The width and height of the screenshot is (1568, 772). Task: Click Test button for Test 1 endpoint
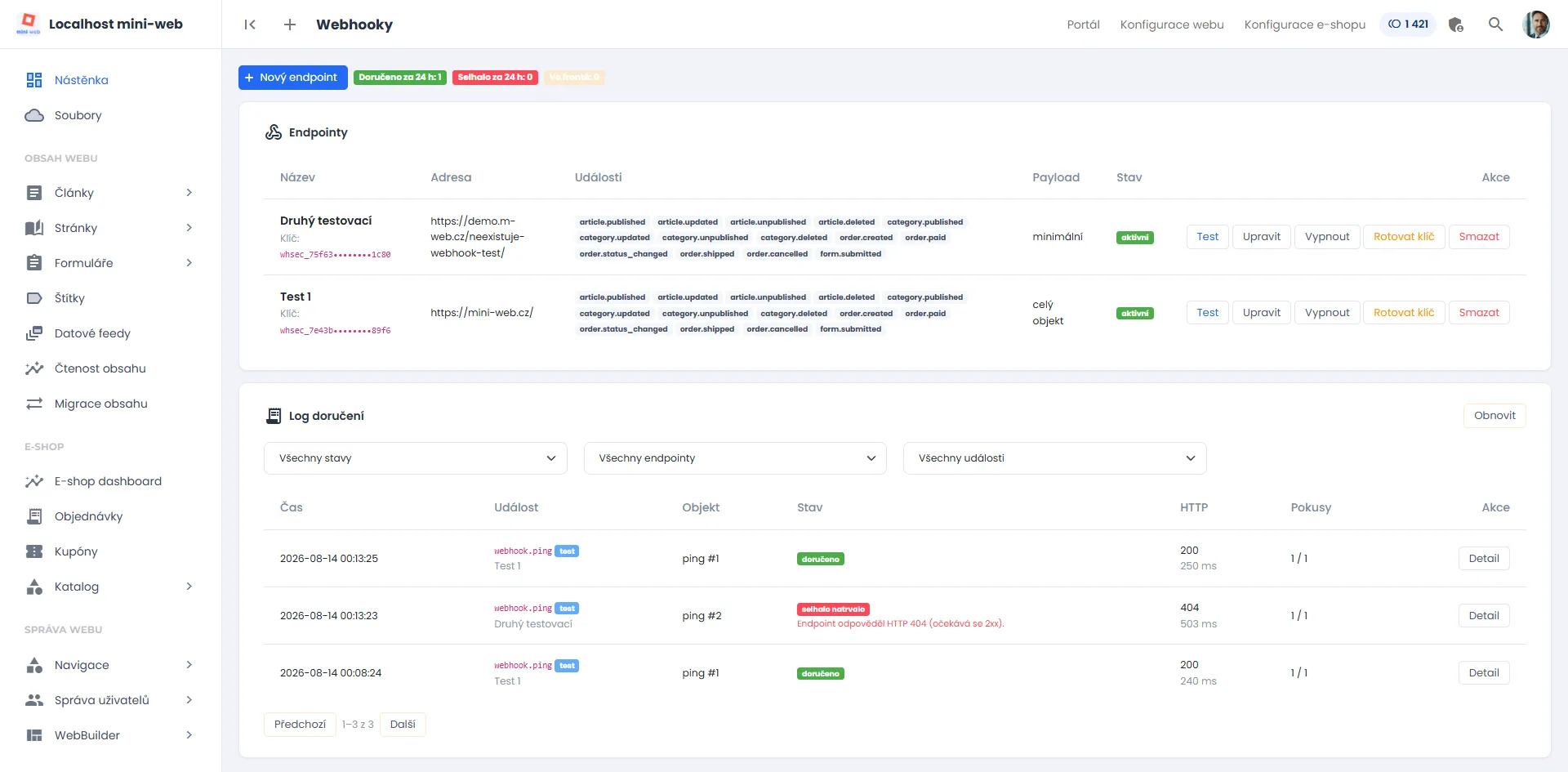1207,313
